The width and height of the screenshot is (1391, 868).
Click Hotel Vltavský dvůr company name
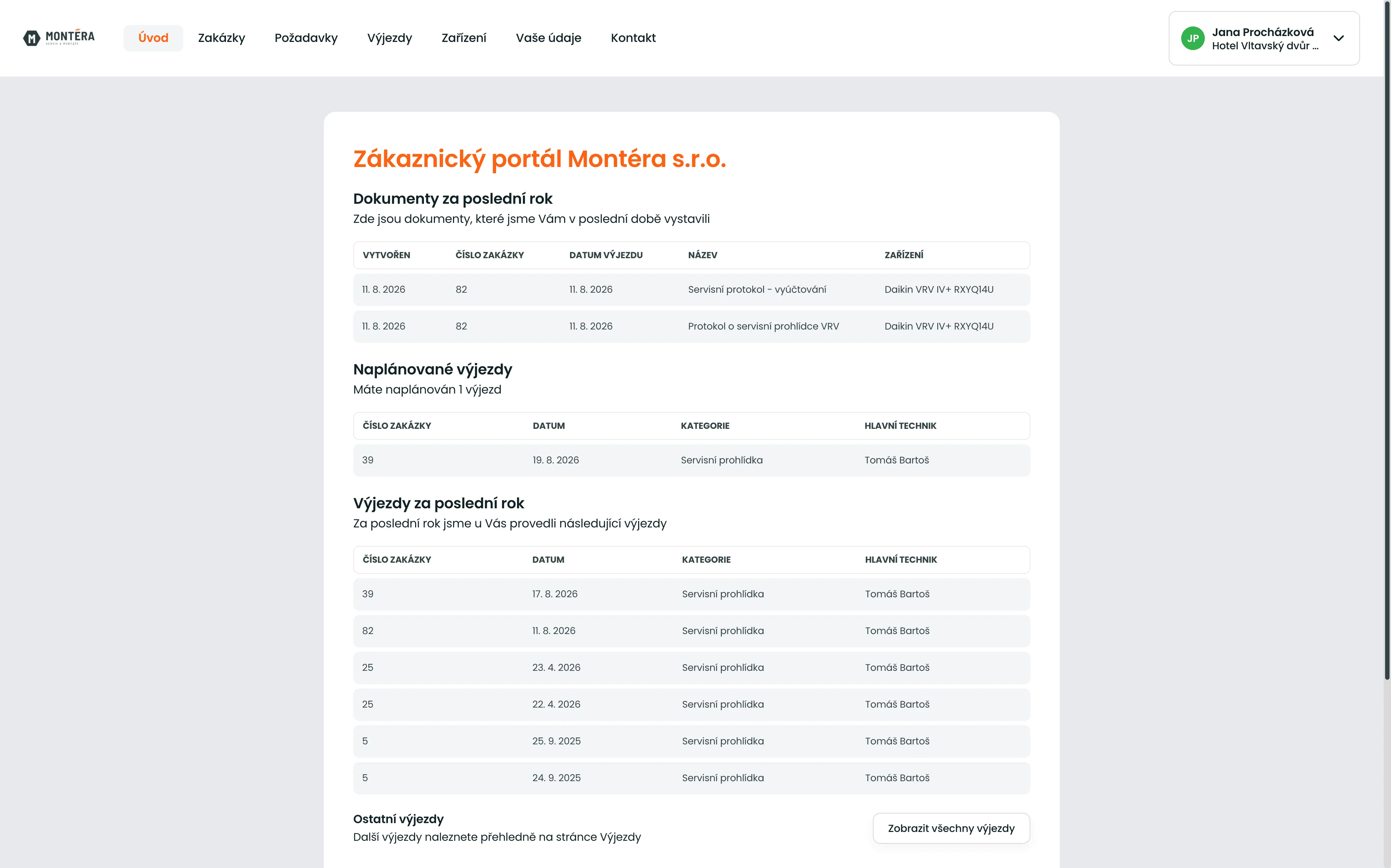click(x=1265, y=46)
